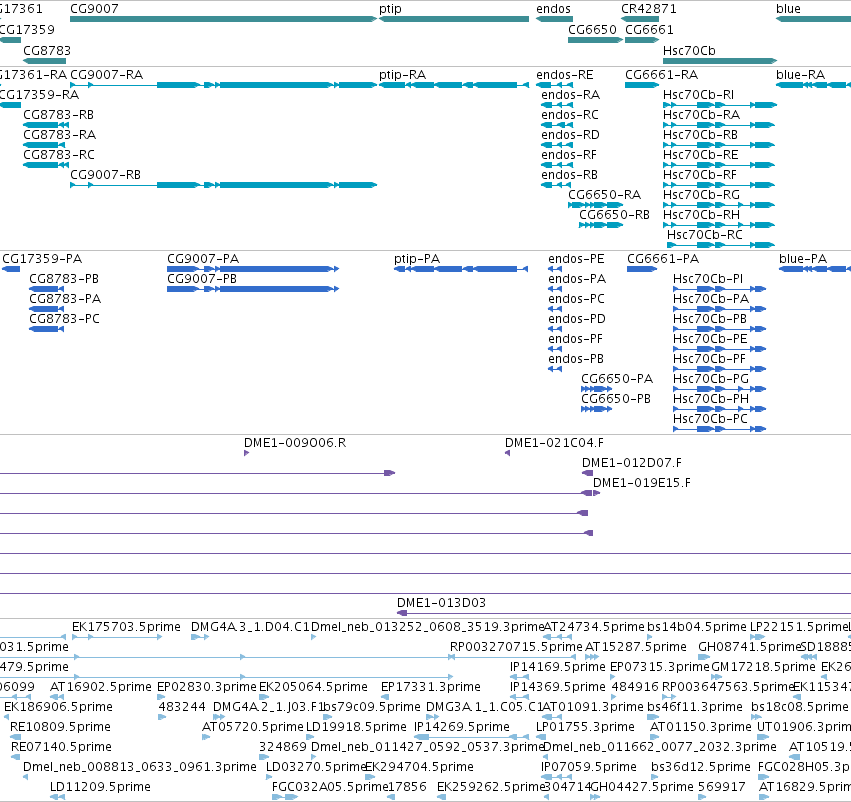Screen dimensions: 851x802
Task: Select the CG6650-PA protein label
Action: (x=617, y=378)
